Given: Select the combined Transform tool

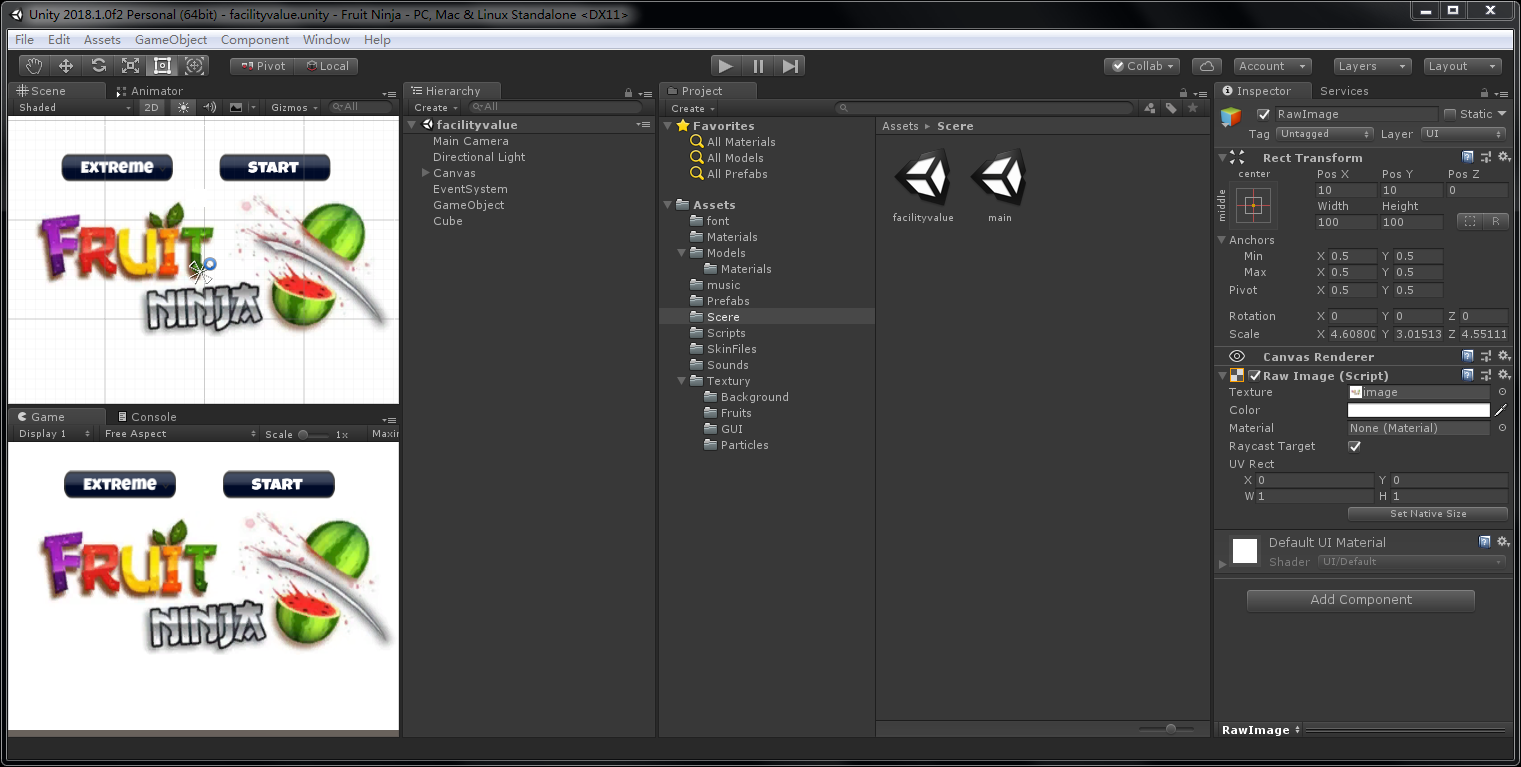Looking at the screenshot, I should coord(195,66).
